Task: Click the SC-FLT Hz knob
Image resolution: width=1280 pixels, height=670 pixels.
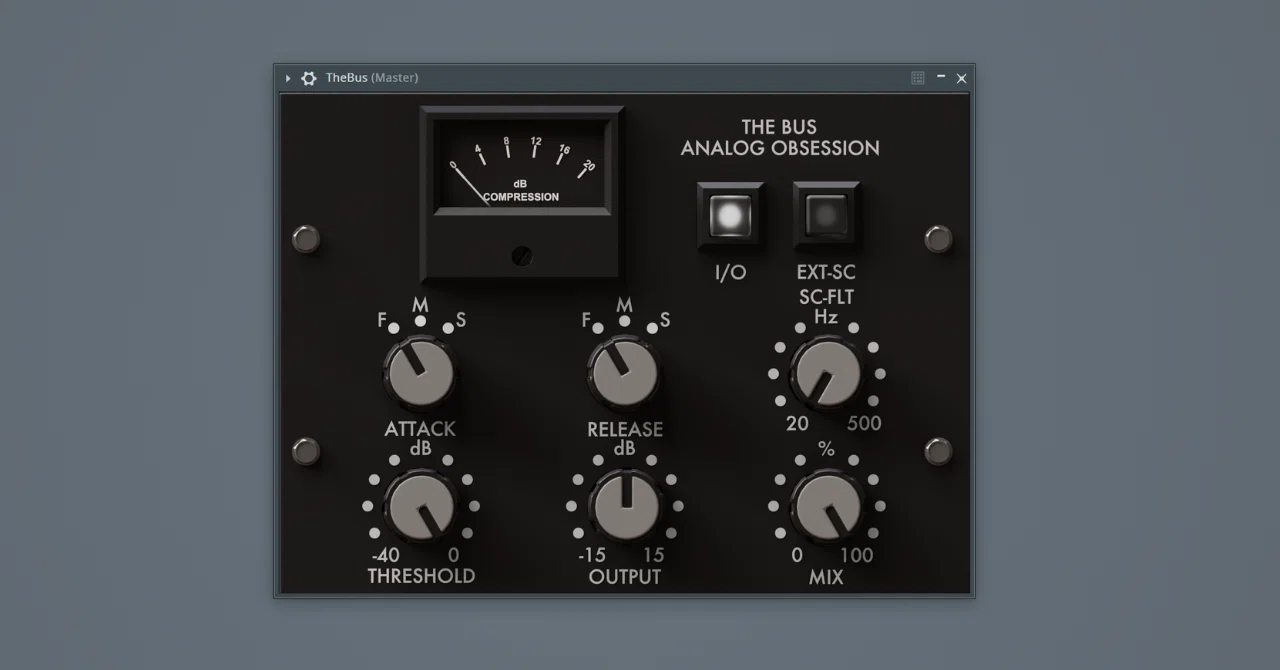Action: coord(826,373)
